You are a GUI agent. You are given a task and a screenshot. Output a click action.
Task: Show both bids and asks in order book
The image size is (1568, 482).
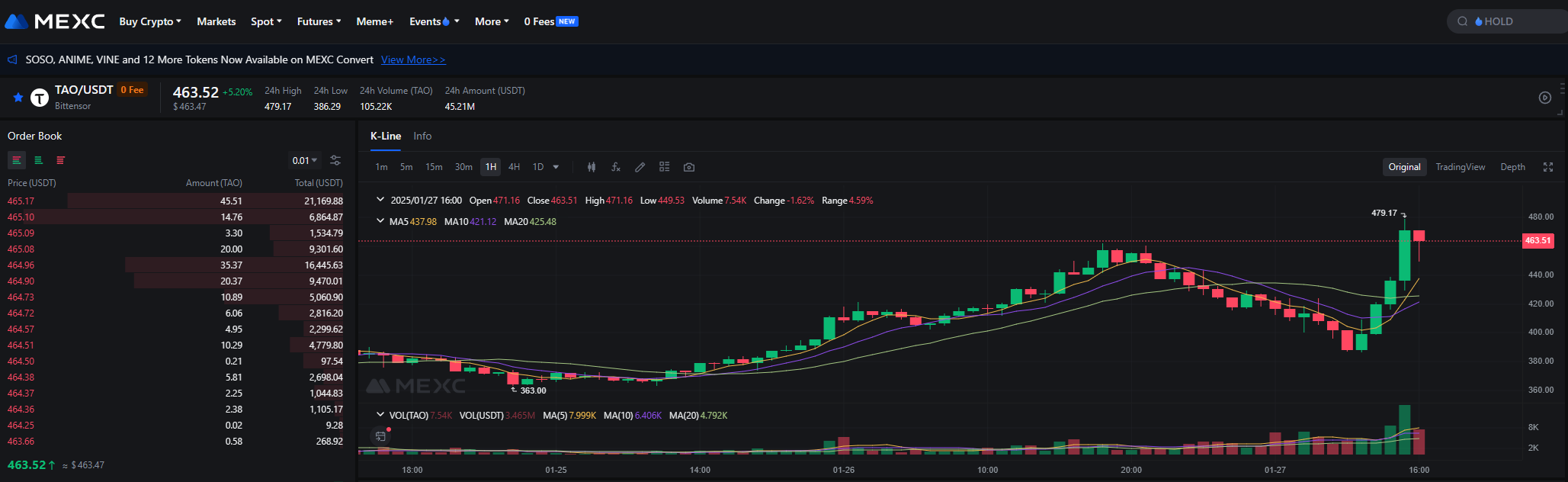pos(17,160)
